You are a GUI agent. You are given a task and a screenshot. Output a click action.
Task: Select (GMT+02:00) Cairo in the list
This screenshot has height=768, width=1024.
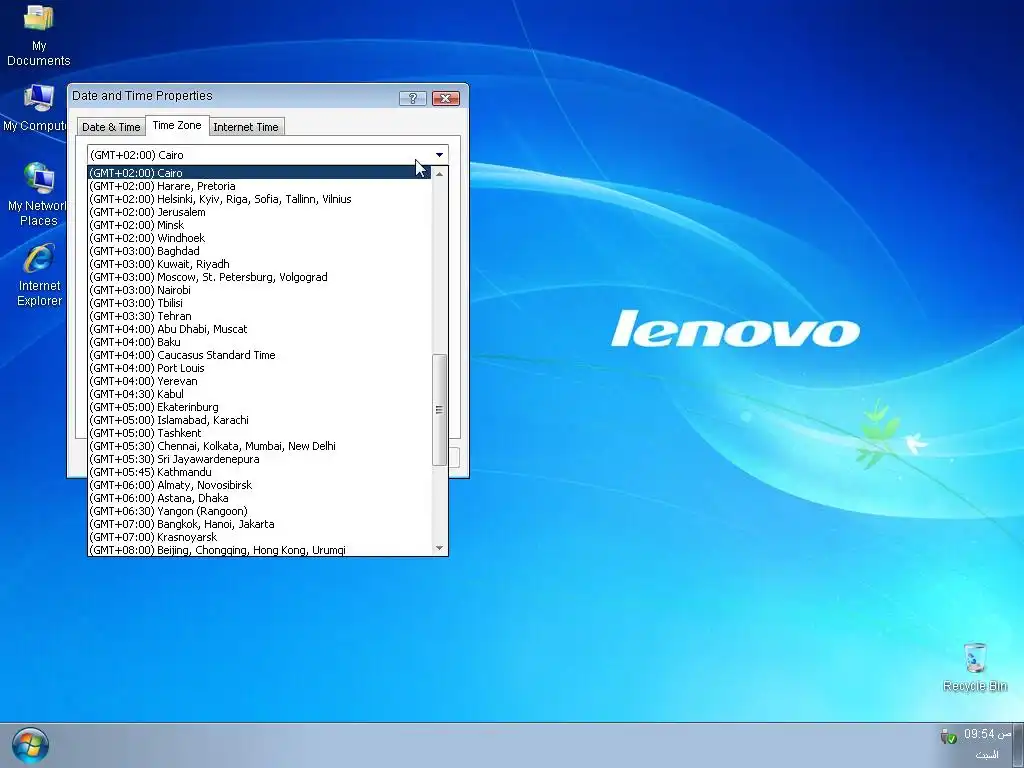259,173
